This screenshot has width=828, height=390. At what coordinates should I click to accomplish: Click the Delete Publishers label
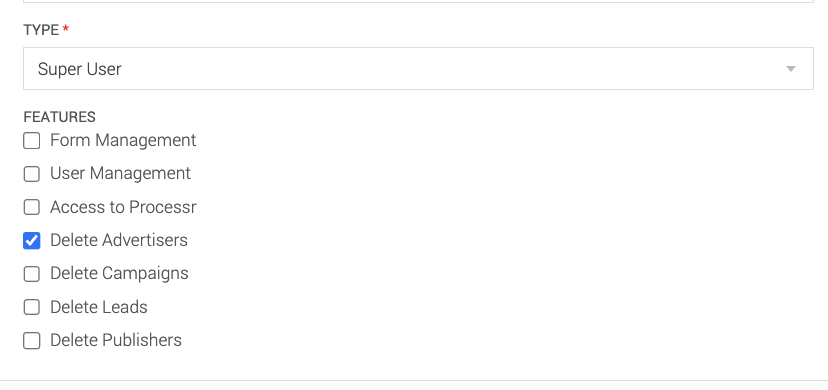click(116, 340)
